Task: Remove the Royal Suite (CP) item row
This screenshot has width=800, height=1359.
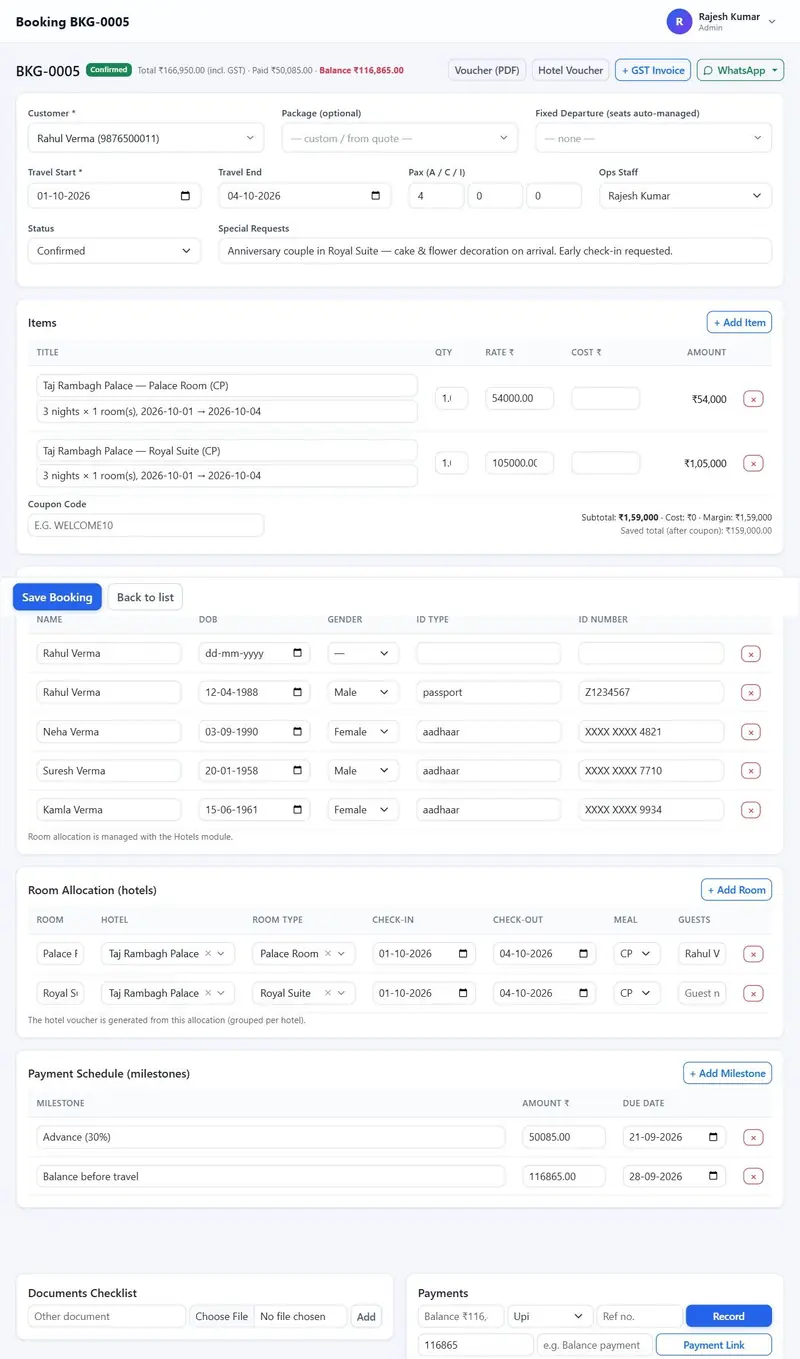Action: (x=753, y=463)
